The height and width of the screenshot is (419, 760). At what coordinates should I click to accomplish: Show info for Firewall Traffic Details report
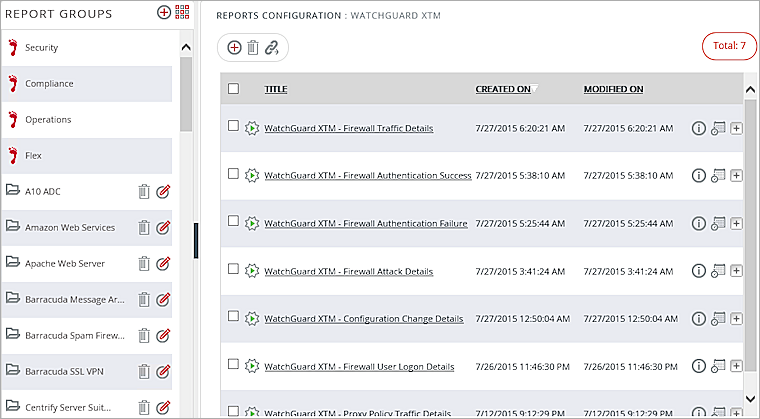[x=699, y=128]
